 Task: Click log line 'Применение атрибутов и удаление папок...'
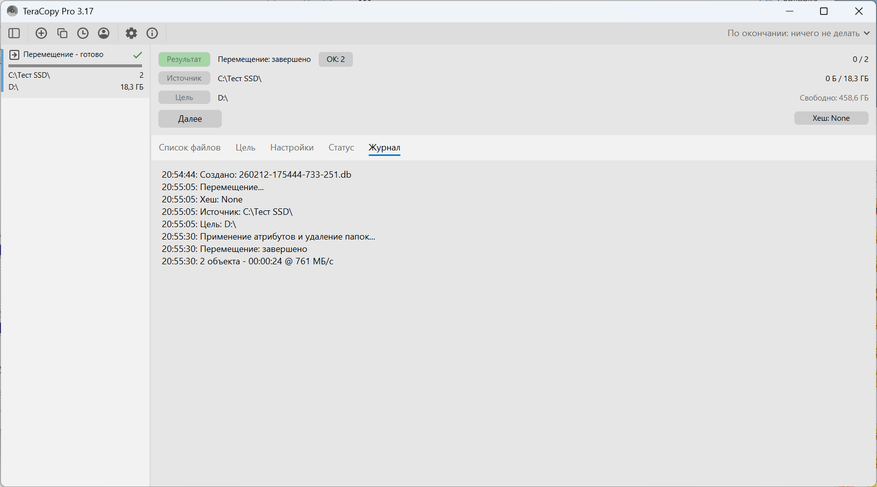pyautogui.click(x=268, y=237)
